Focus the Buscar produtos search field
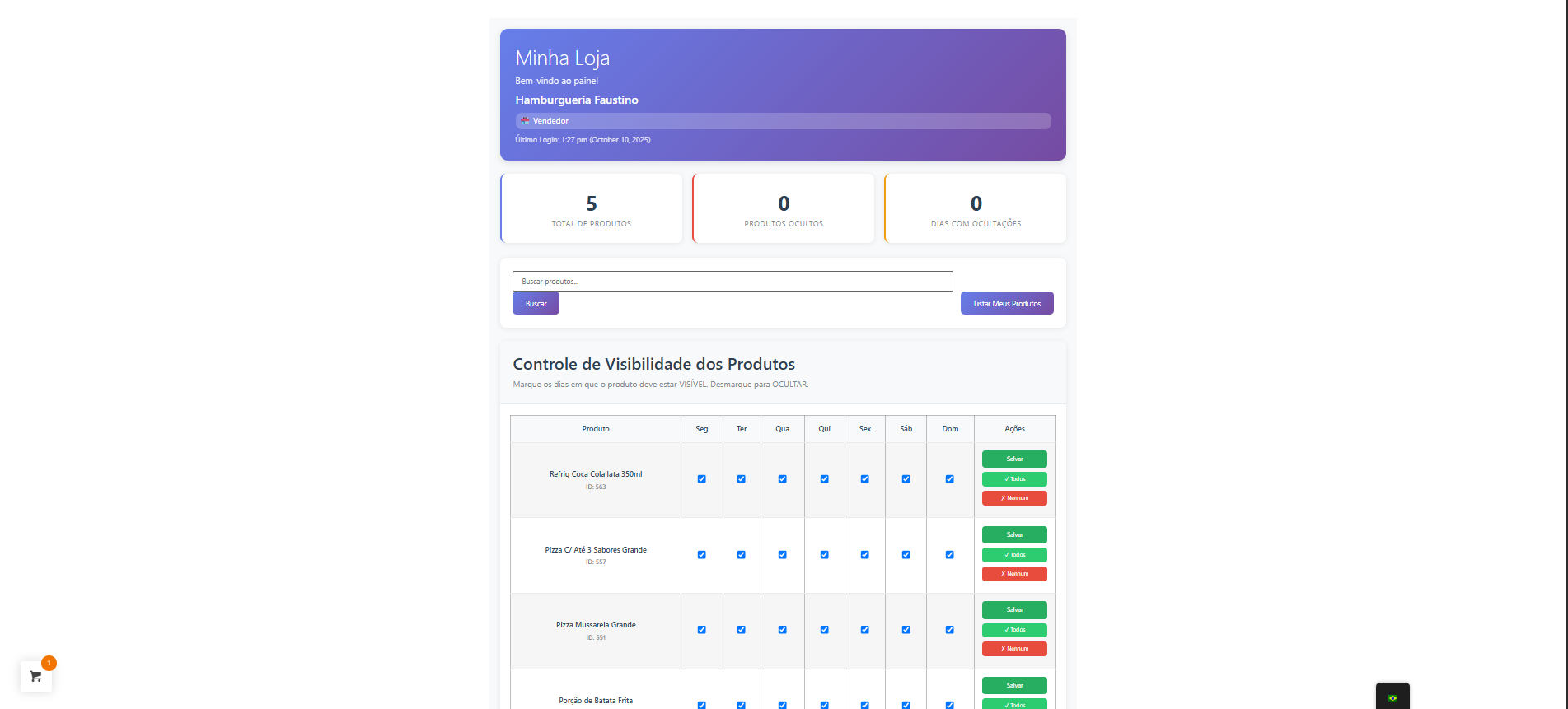This screenshot has height=709, width=1568. 732,282
